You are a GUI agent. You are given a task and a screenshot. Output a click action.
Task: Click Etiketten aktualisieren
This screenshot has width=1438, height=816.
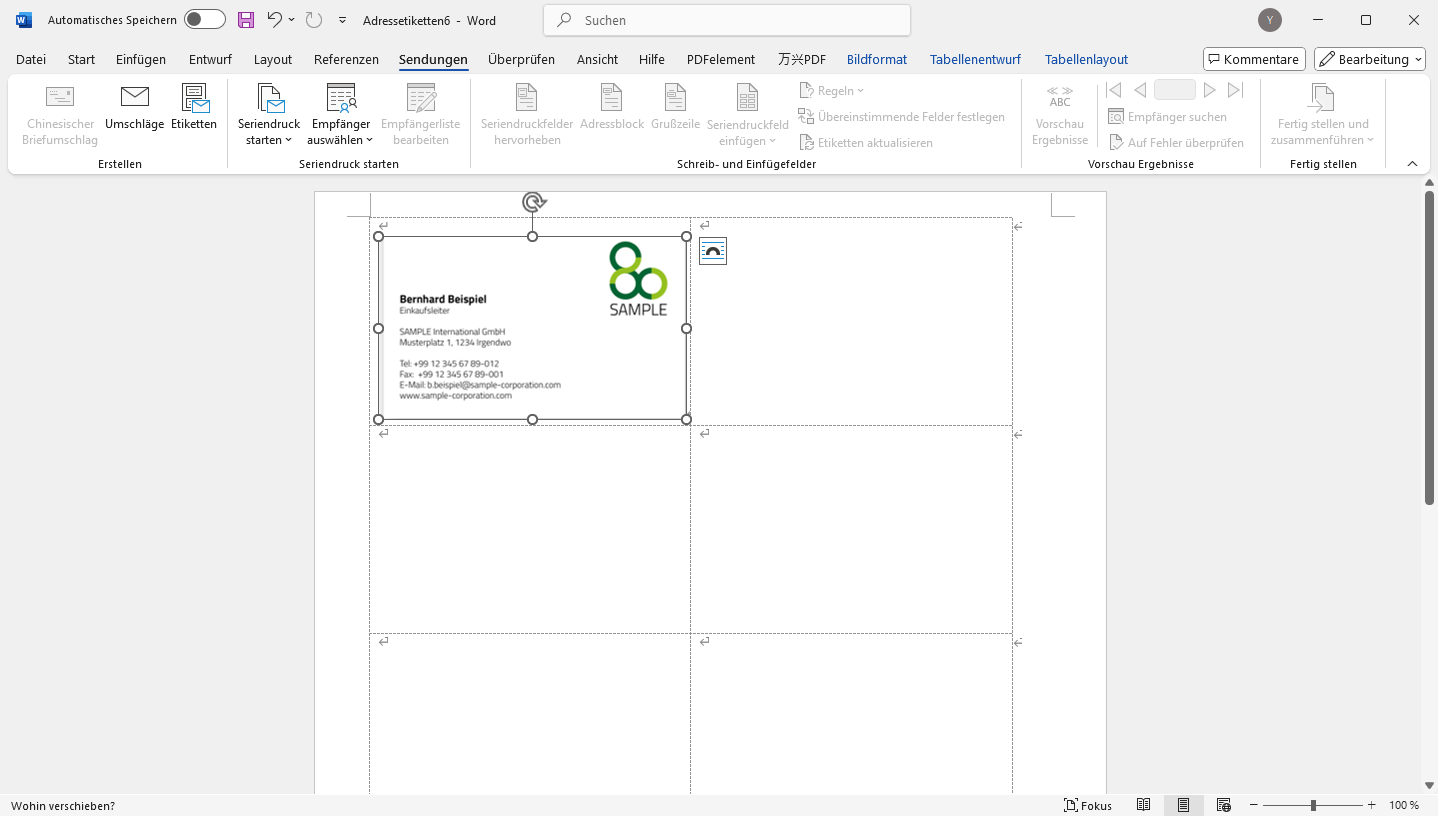pos(866,143)
